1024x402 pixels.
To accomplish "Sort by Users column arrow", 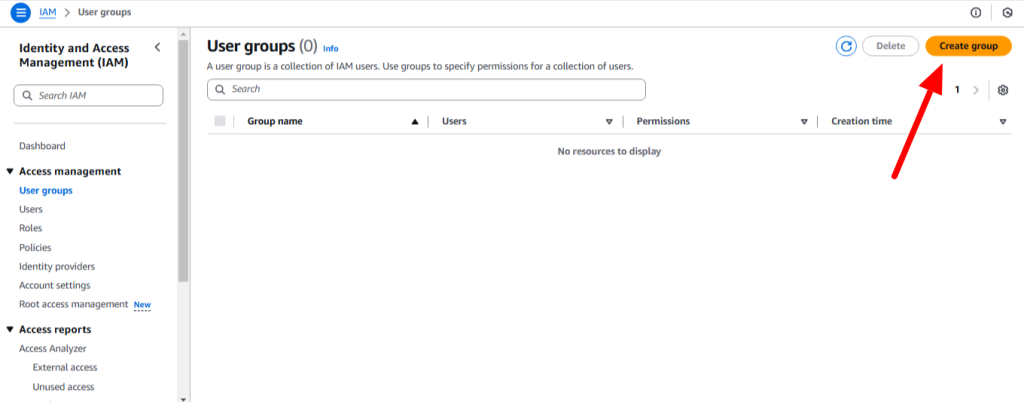I will coord(609,121).
